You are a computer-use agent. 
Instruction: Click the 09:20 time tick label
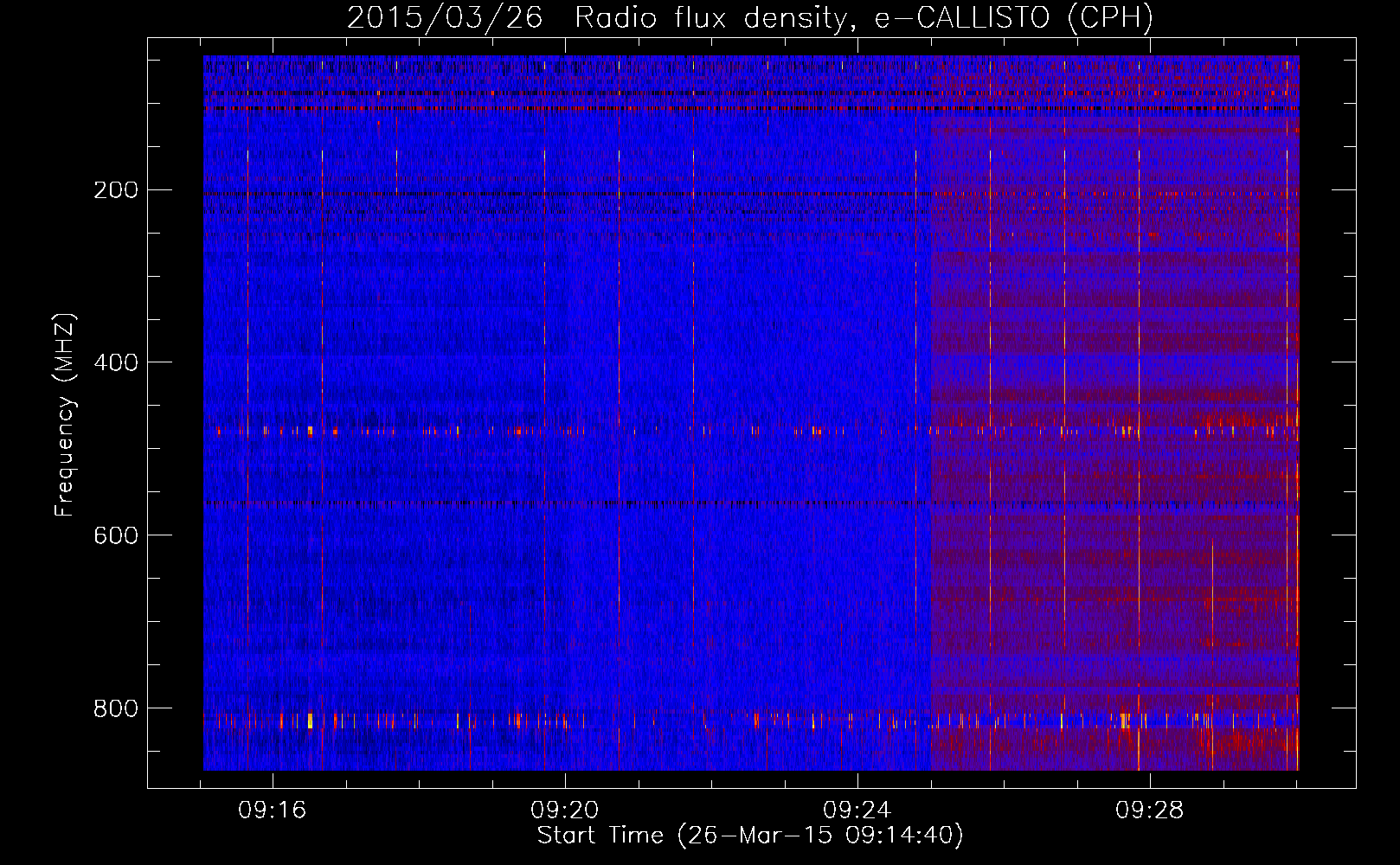565,811
